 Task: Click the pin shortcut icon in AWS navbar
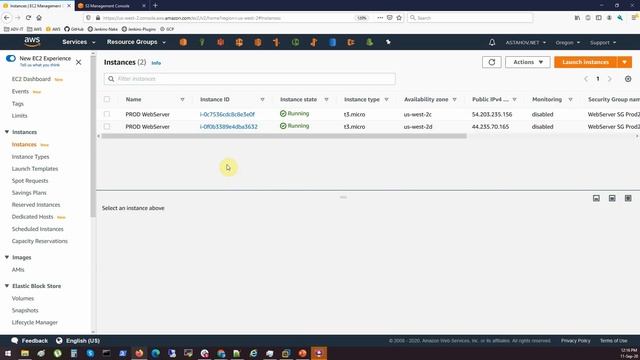388,42
